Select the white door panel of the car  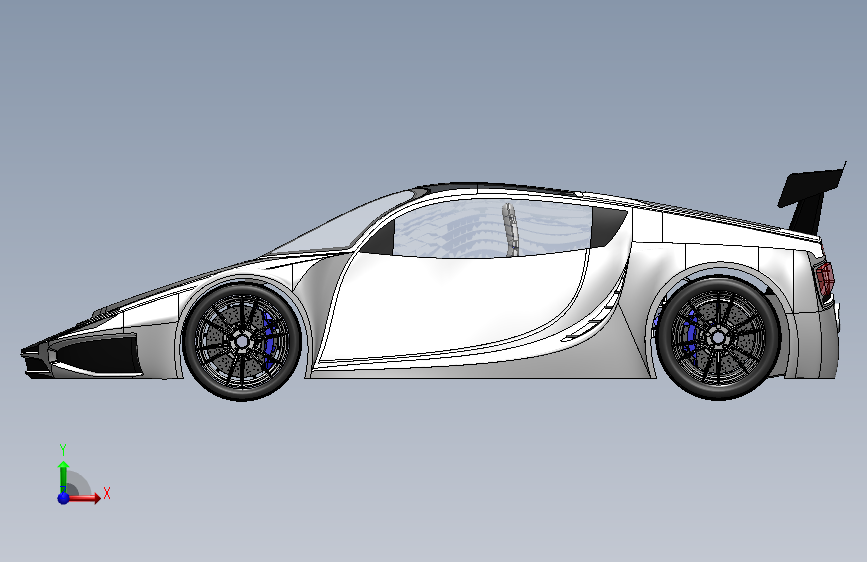click(x=453, y=305)
